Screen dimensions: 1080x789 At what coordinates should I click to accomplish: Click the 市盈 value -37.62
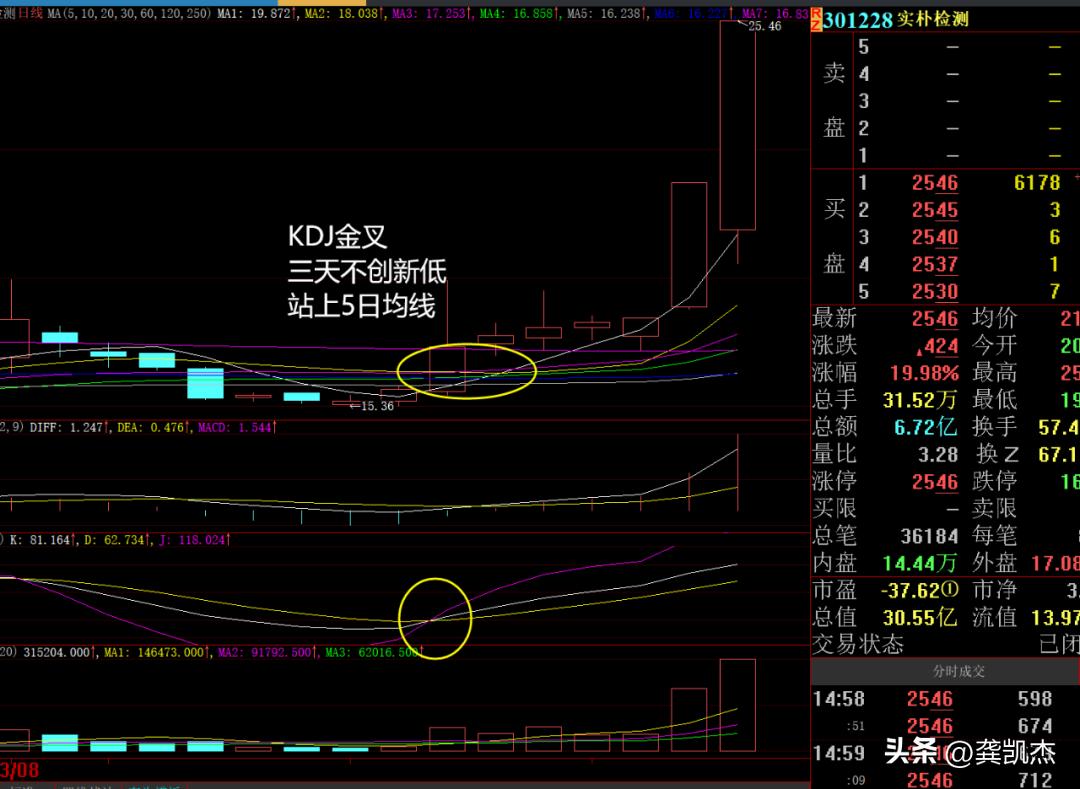click(911, 591)
